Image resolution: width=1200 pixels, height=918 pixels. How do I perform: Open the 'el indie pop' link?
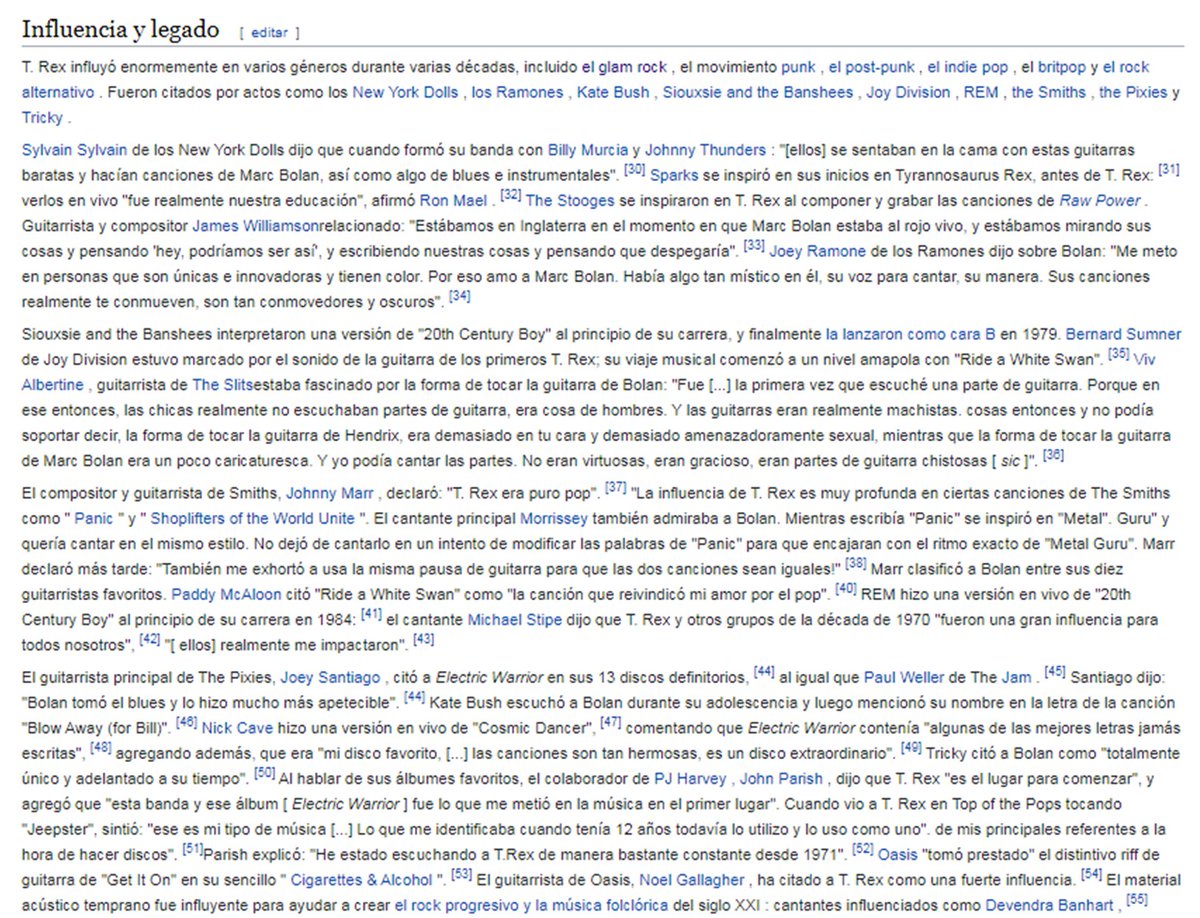(x=968, y=68)
